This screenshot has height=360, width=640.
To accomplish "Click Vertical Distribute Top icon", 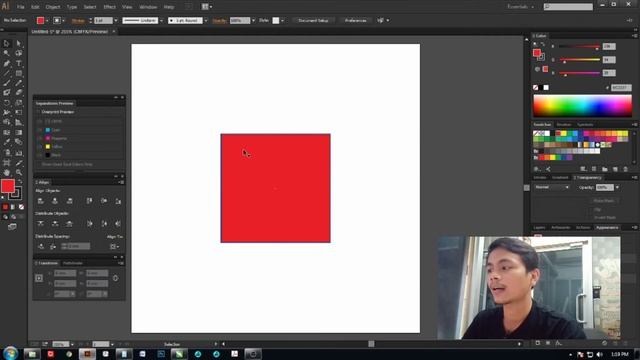I will tap(40, 224).
